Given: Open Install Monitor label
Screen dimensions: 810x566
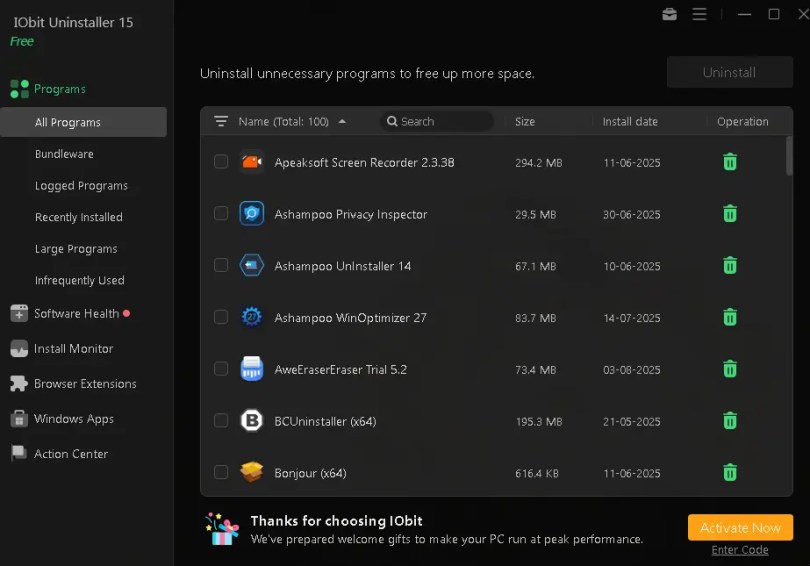Looking at the screenshot, I should (73, 349).
